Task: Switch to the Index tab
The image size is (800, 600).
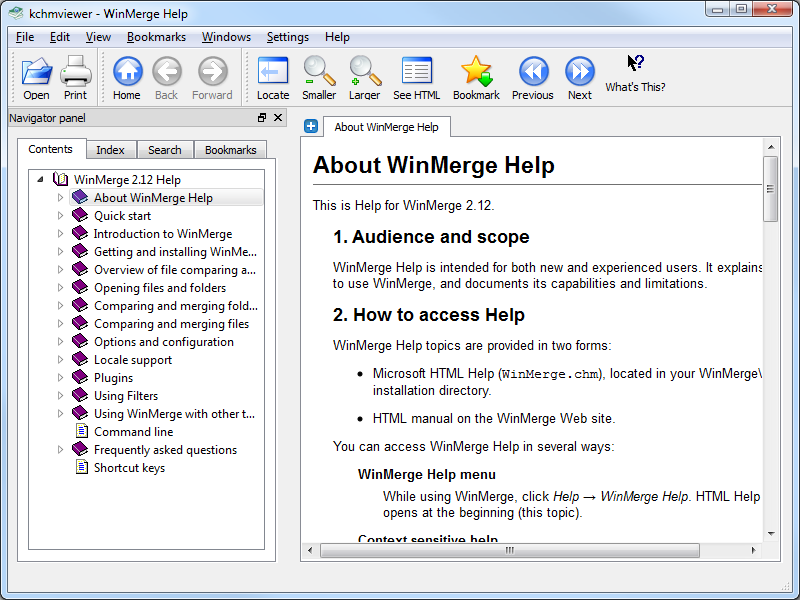Action: [111, 150]
